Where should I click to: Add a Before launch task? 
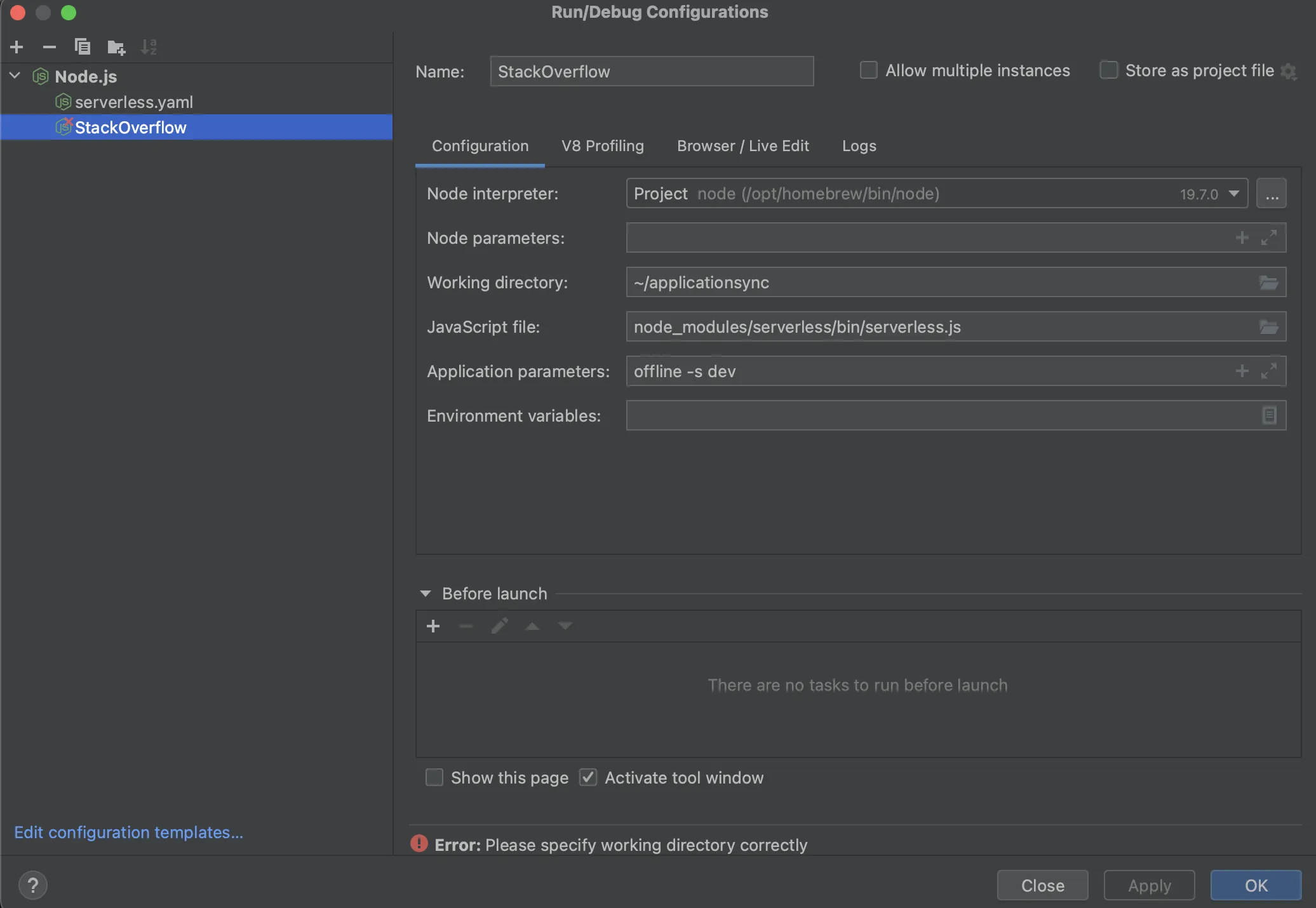coord(433,627)
